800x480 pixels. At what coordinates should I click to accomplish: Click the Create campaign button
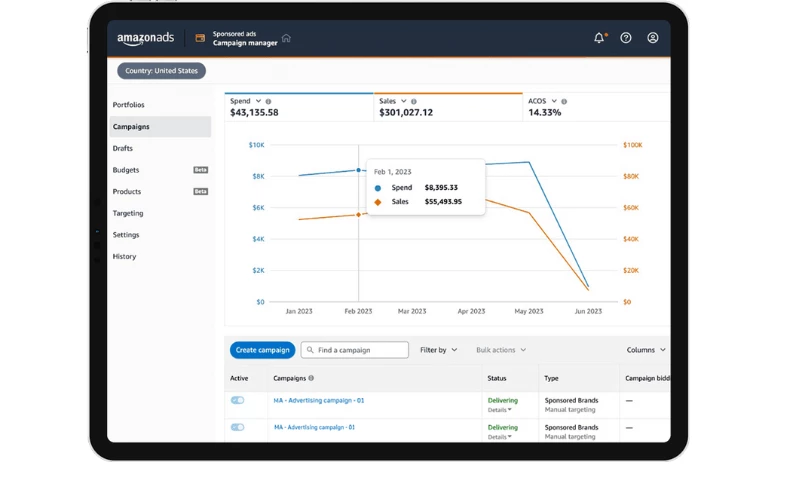[262, 350]
